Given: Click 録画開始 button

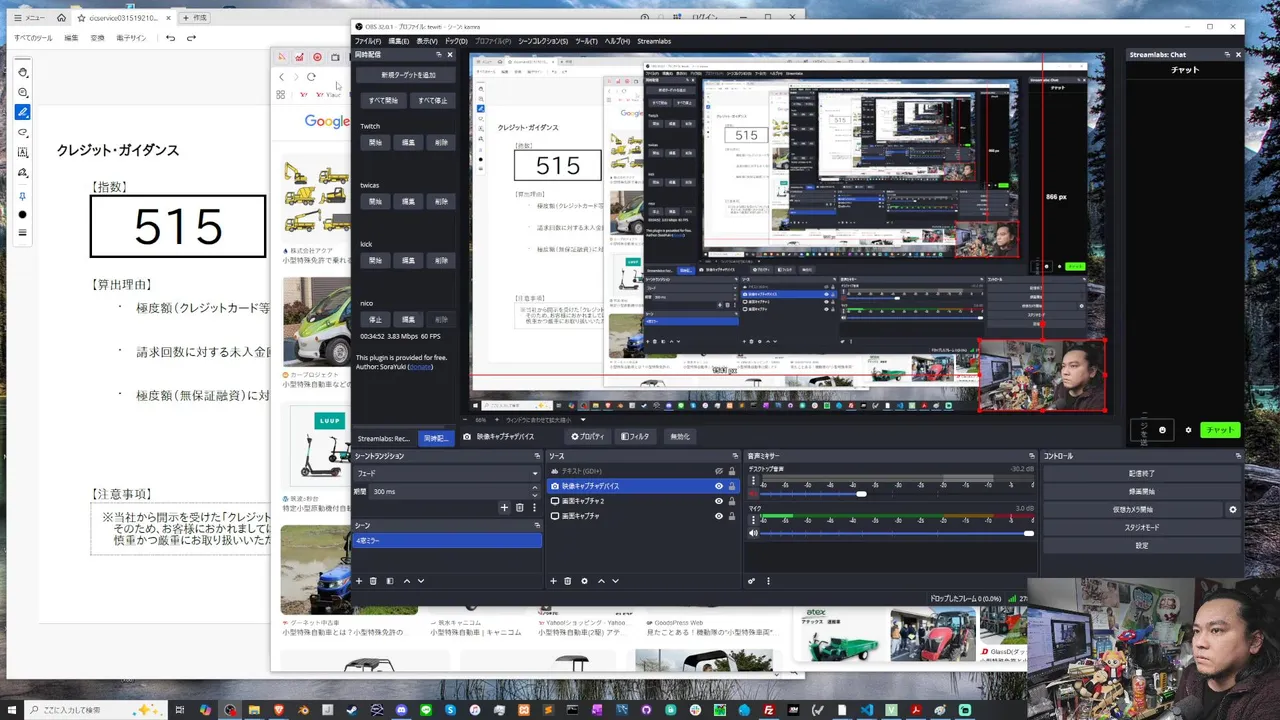Looking at the screenshot, I should pos(1141,491).
